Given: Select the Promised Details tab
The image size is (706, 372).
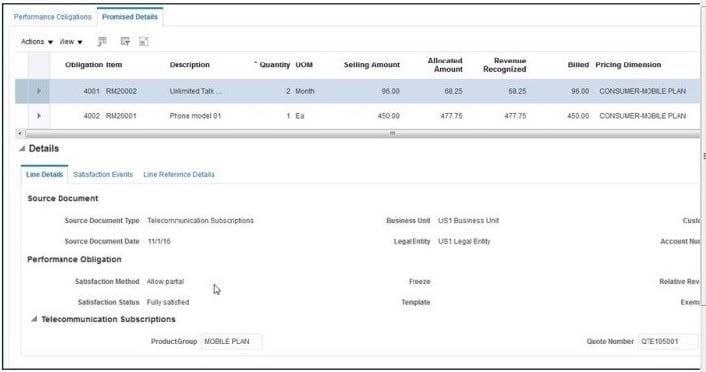Looking at the screenshot, I should click(x=130, y=17).
